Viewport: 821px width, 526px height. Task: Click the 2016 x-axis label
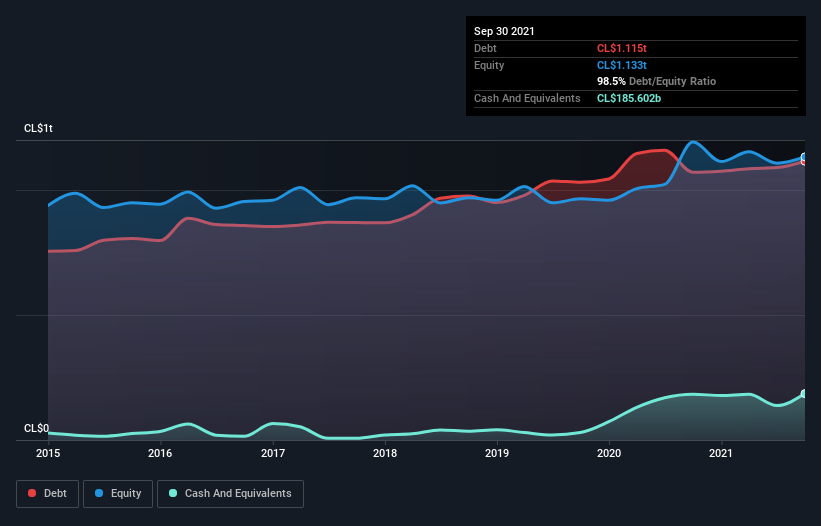coord(160,453)
